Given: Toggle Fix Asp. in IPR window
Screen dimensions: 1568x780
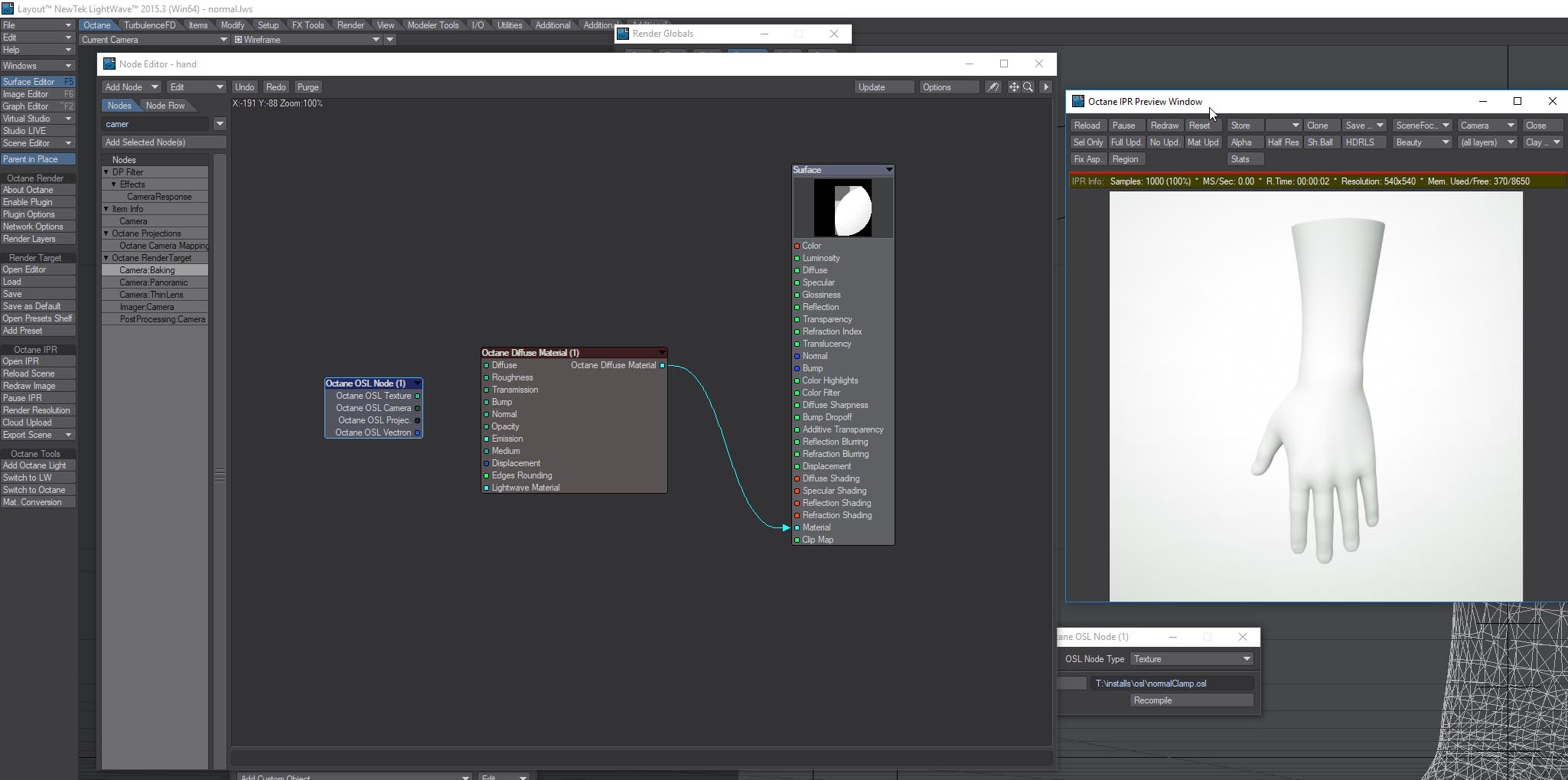Looking at the screenshot, I should (1087, 159).
